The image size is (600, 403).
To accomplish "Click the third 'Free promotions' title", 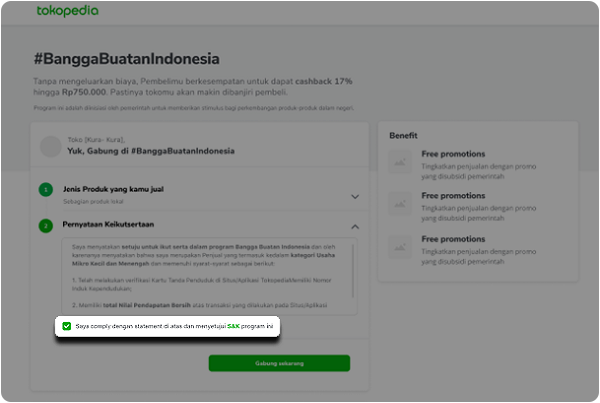I will point(453,239).
